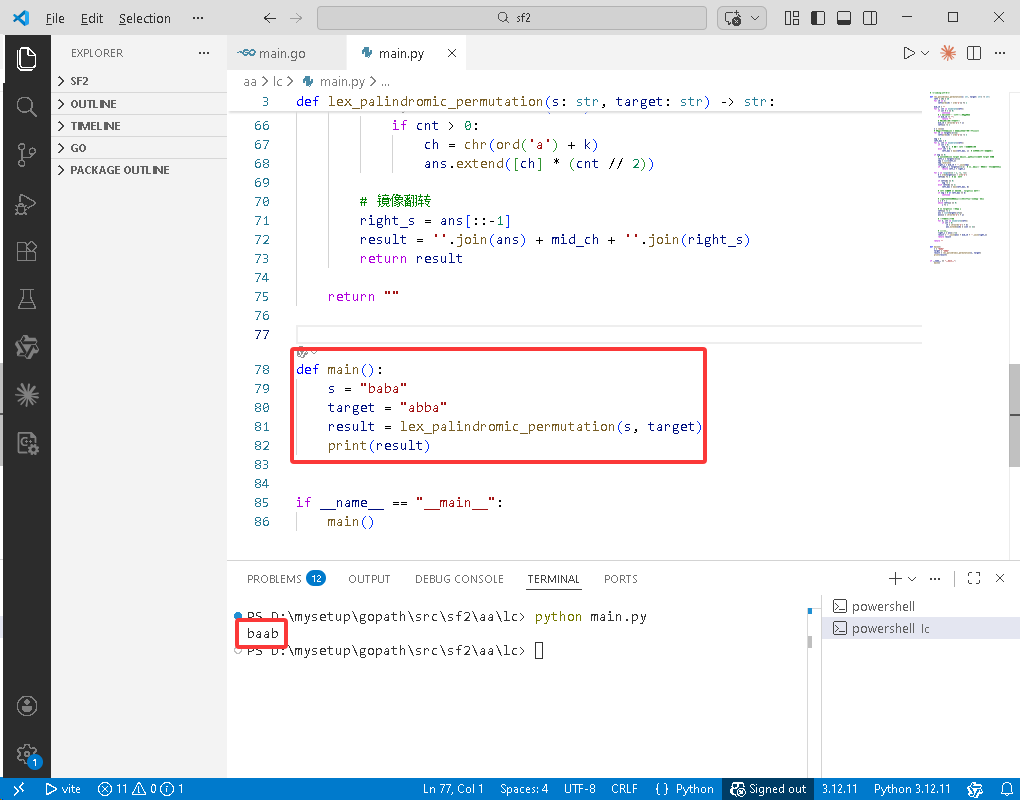The height and width of the screenshot is (800, 1020).
Task: Change encoding via UTF-8 status item
Action: click(x=580, y=789)
